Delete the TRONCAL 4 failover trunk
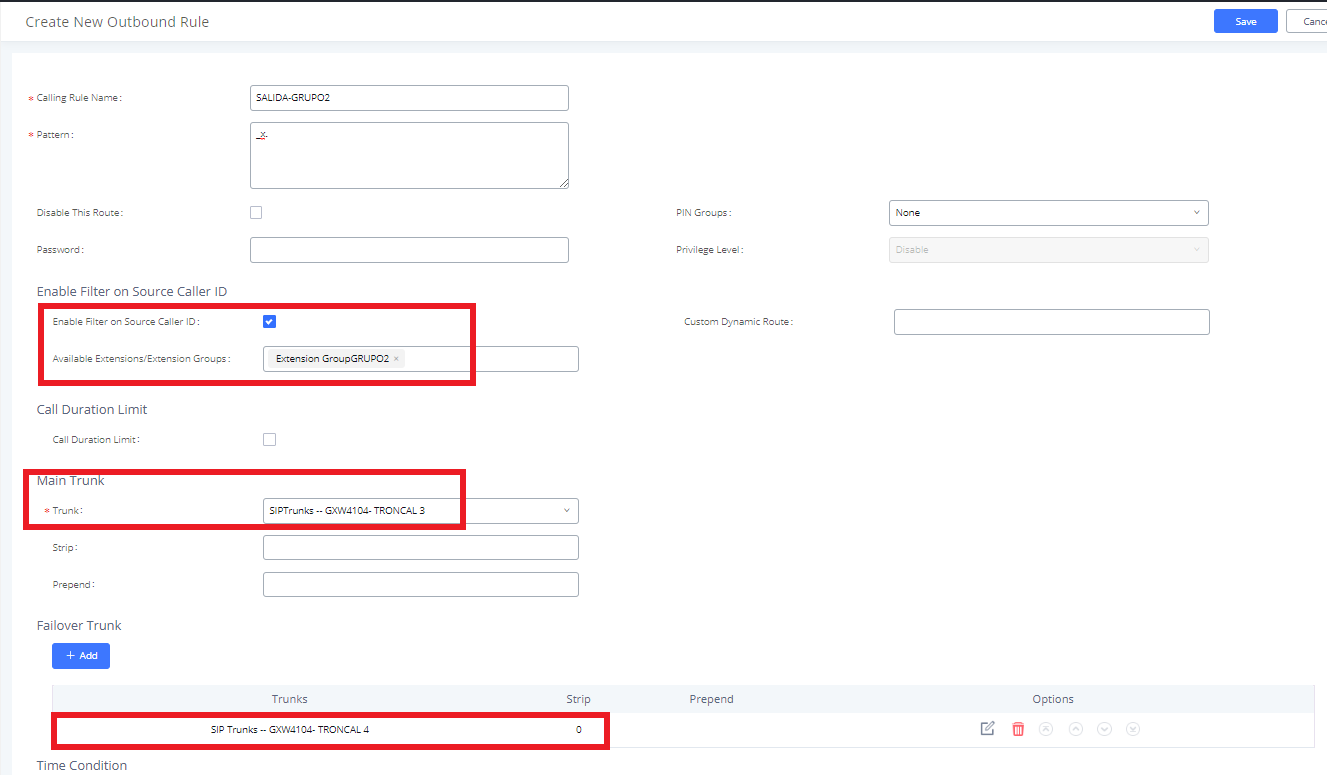Viewport: 1327px width, 775px height. (x=1018, y=728)
